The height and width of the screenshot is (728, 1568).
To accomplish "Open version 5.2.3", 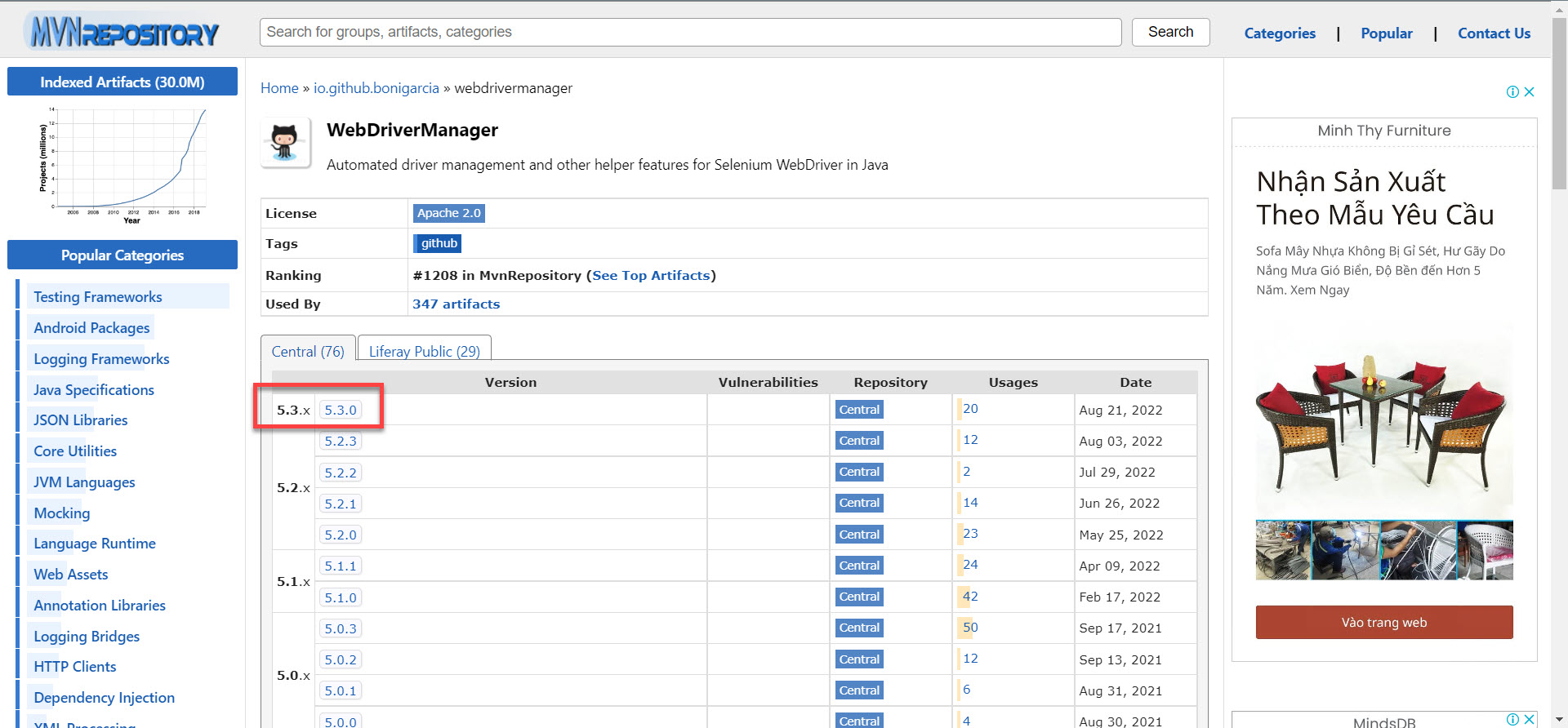I will click(x=341, y=441).
